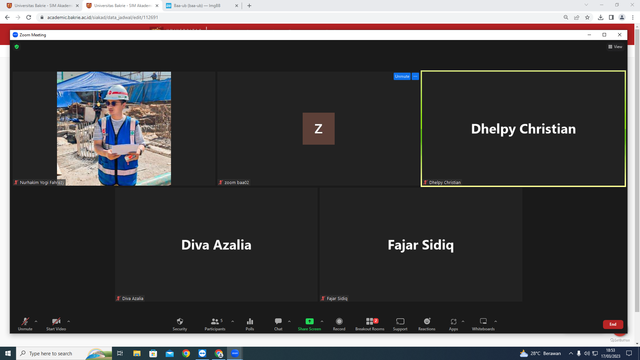Start Video in Zoom toolbar

[56, 324]
